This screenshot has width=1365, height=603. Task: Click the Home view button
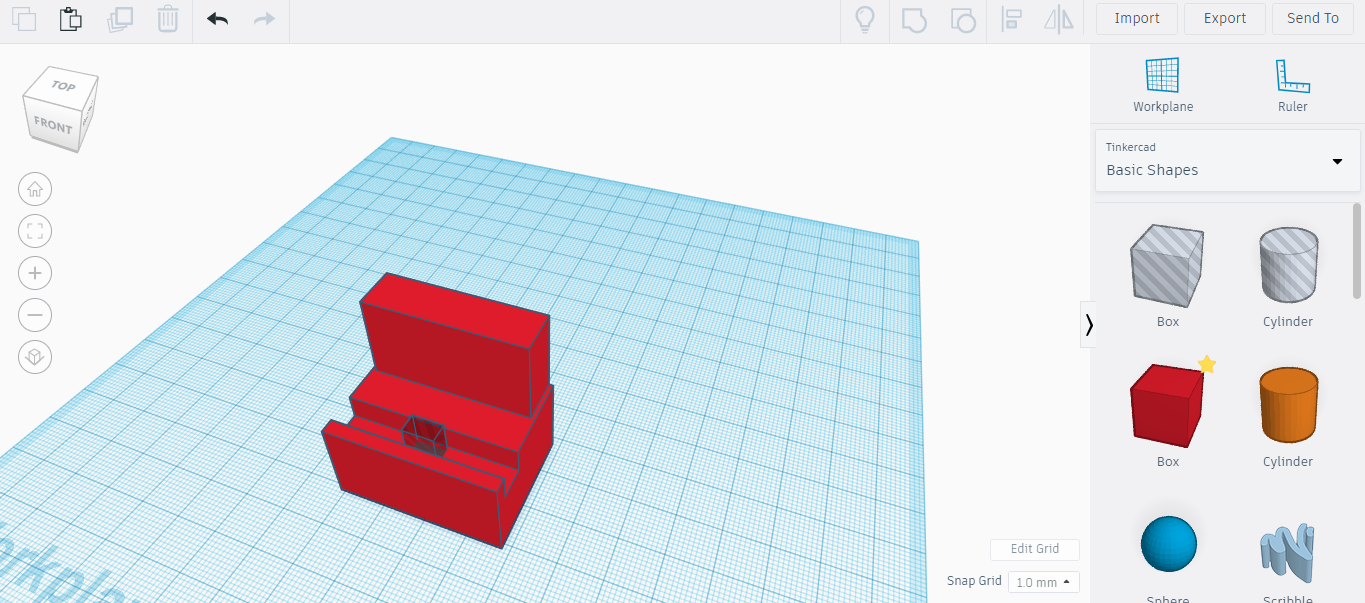pyautogui.click(x=35, y=189)
